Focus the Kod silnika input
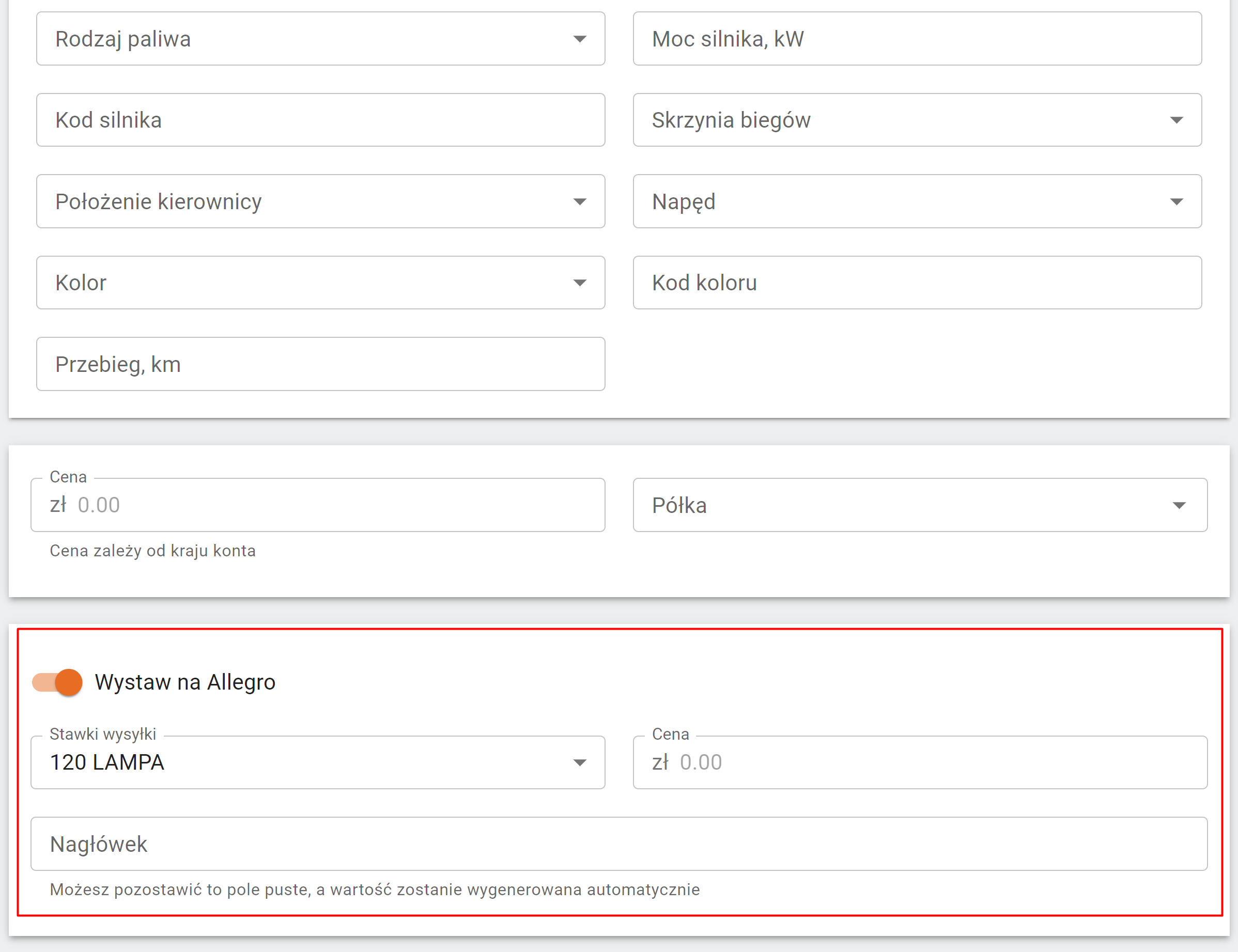 tap(320, 120)
